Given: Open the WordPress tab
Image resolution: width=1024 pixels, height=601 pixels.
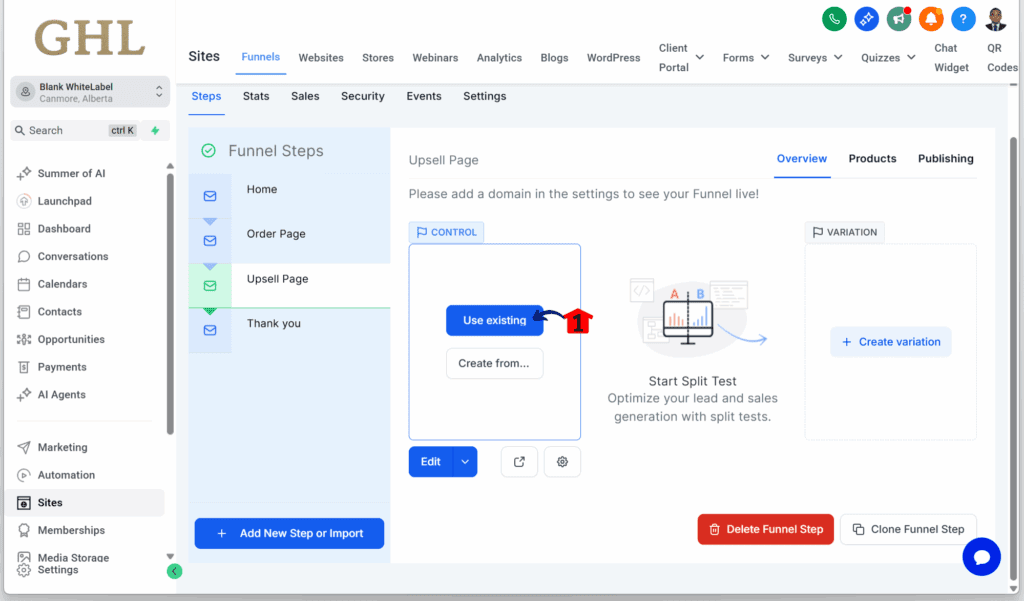Looking at the screenshot, I should click(x=613, y=57).
